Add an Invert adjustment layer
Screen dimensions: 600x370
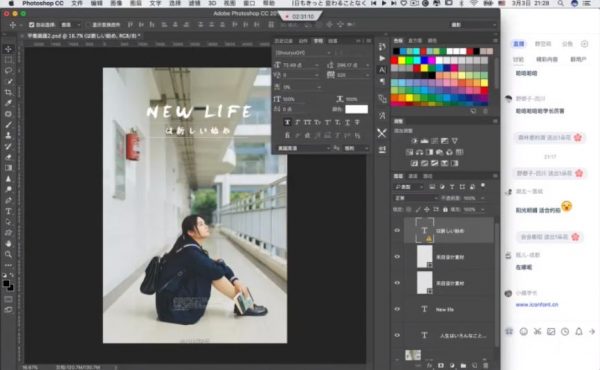point(414,163)
